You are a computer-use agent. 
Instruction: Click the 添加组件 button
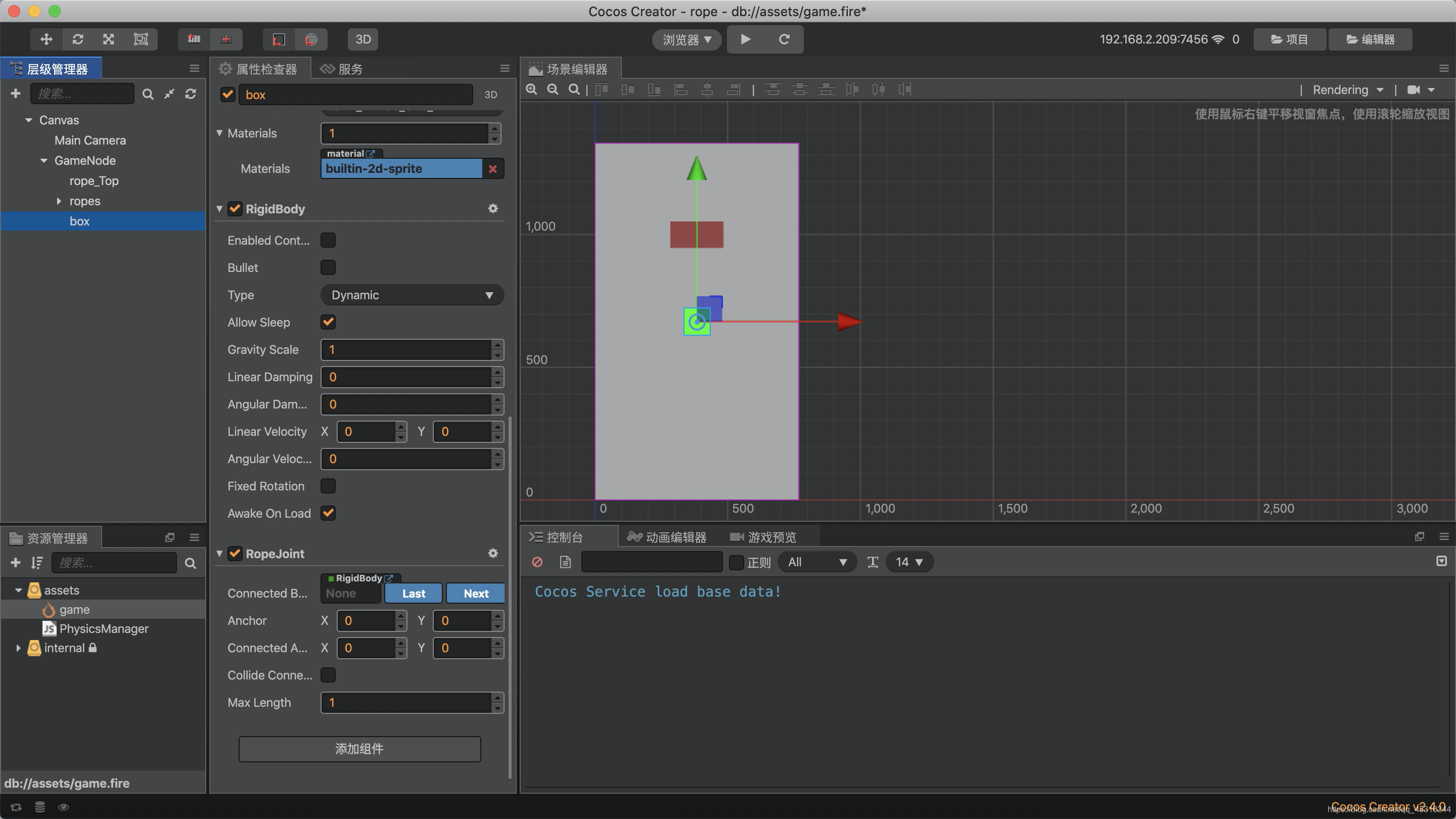pos(359,749)
